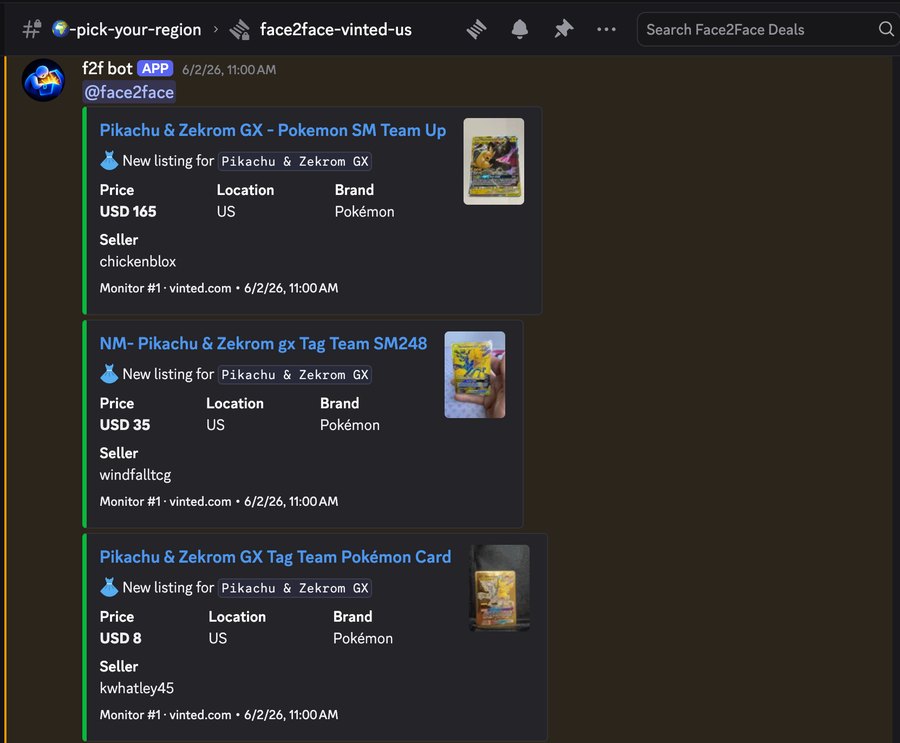900x743 pixels.
Task: Click Monitor #1 footer of chickenblox listing
Action: pos(219,288)
